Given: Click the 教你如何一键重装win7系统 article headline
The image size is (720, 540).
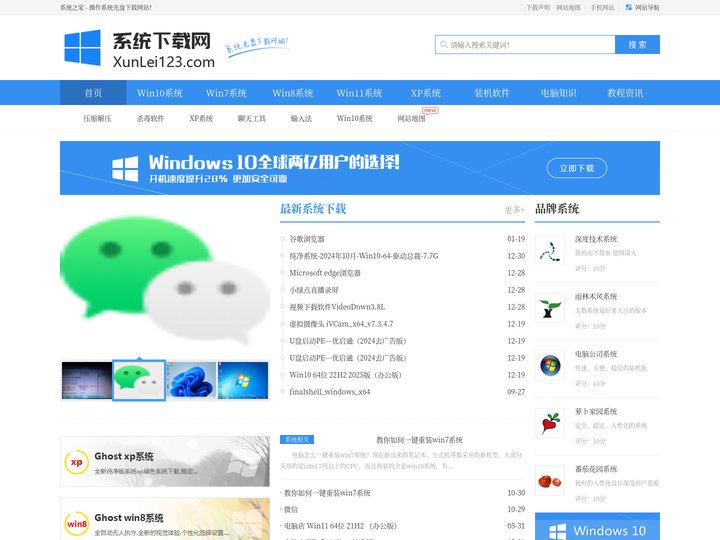Looking at the screenshot, I should [419, 440].
